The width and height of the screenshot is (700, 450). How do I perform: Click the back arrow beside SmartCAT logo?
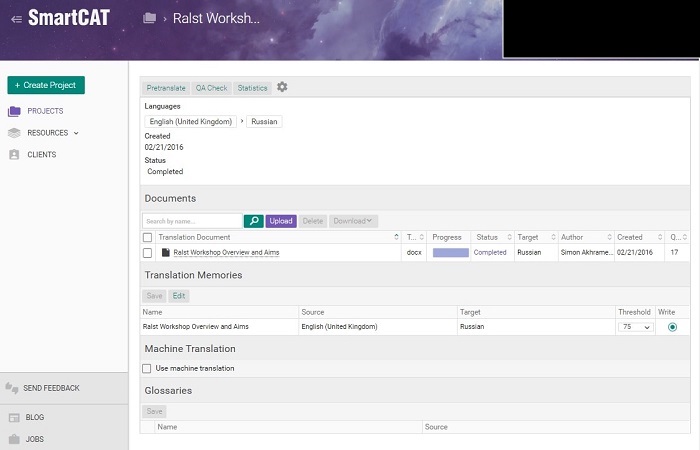pyautogui.click(x=17, y=19)
